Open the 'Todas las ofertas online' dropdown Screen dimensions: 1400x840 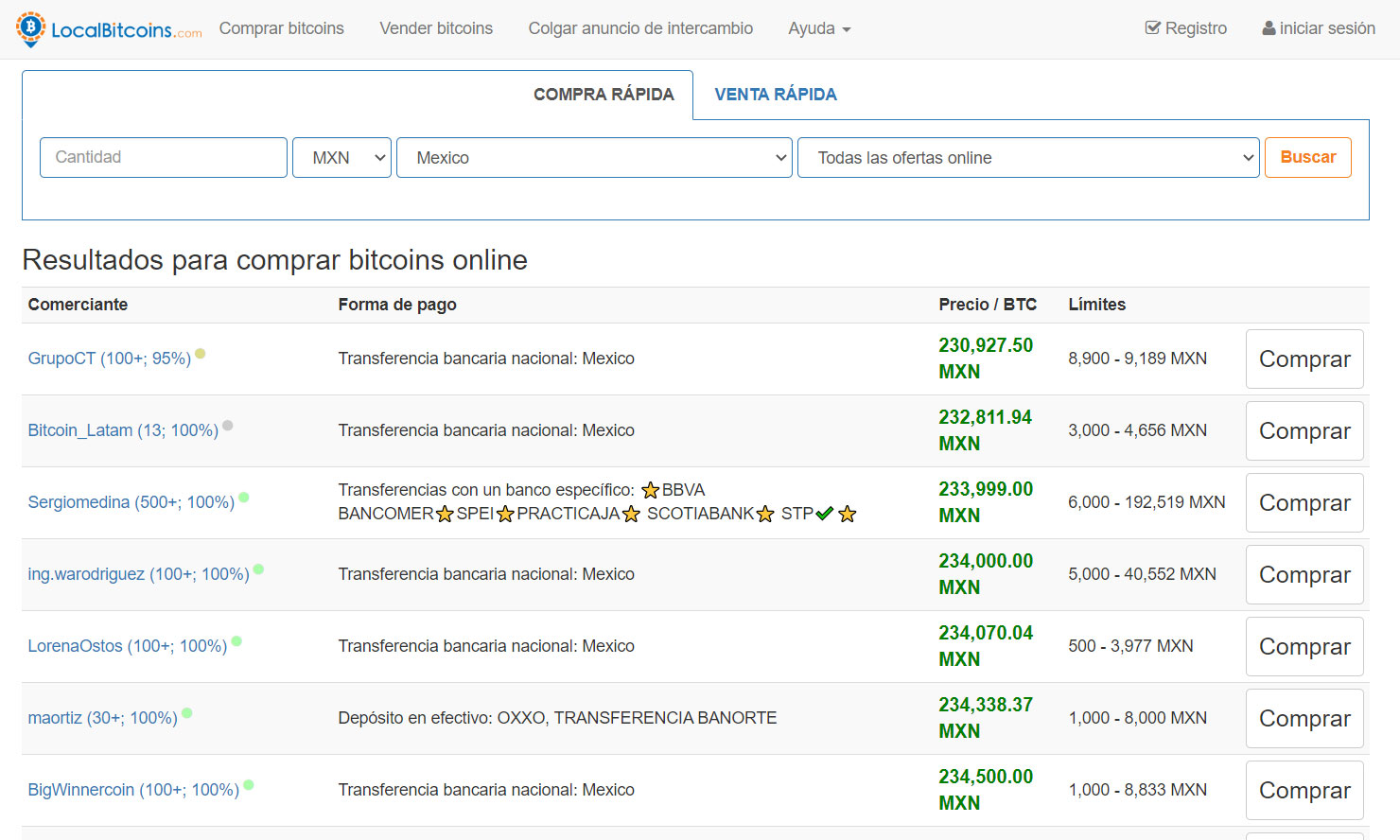click(1028, 157)
